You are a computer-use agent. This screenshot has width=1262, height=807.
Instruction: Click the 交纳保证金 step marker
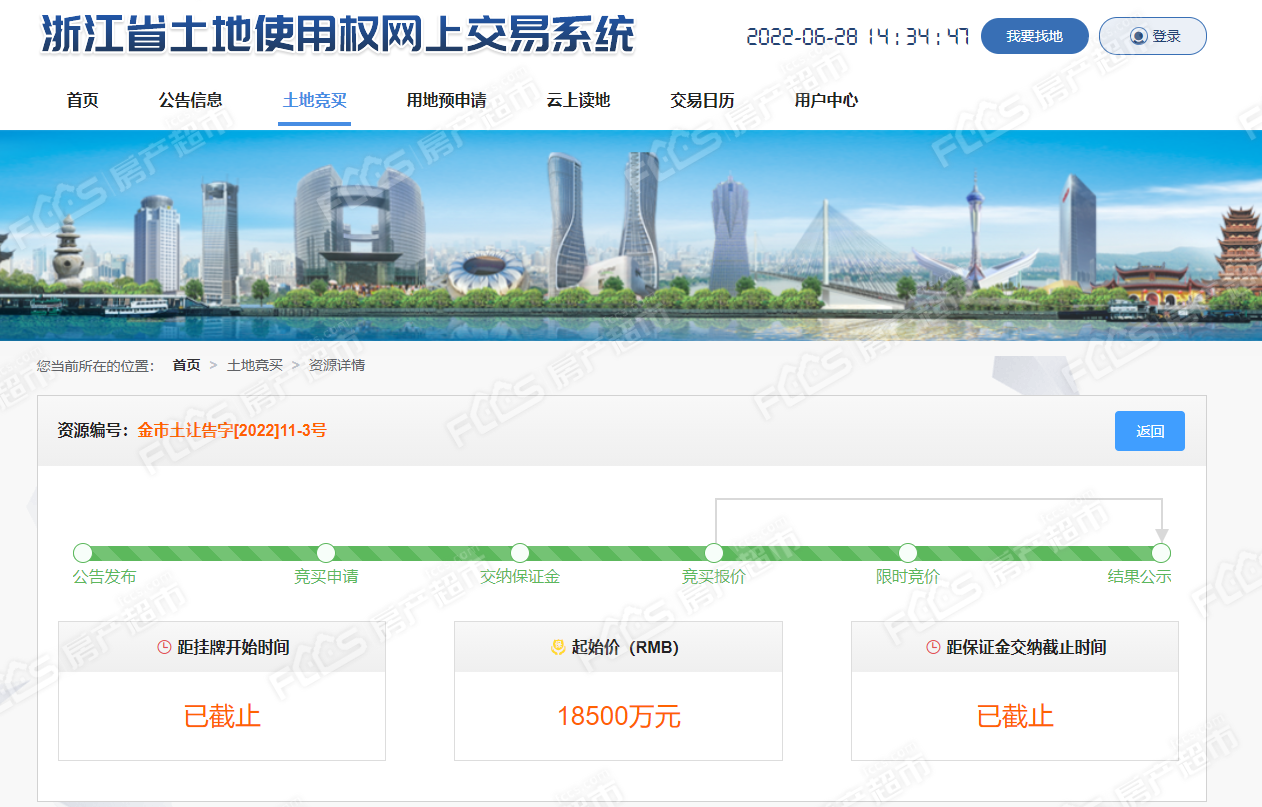(520, 553)
